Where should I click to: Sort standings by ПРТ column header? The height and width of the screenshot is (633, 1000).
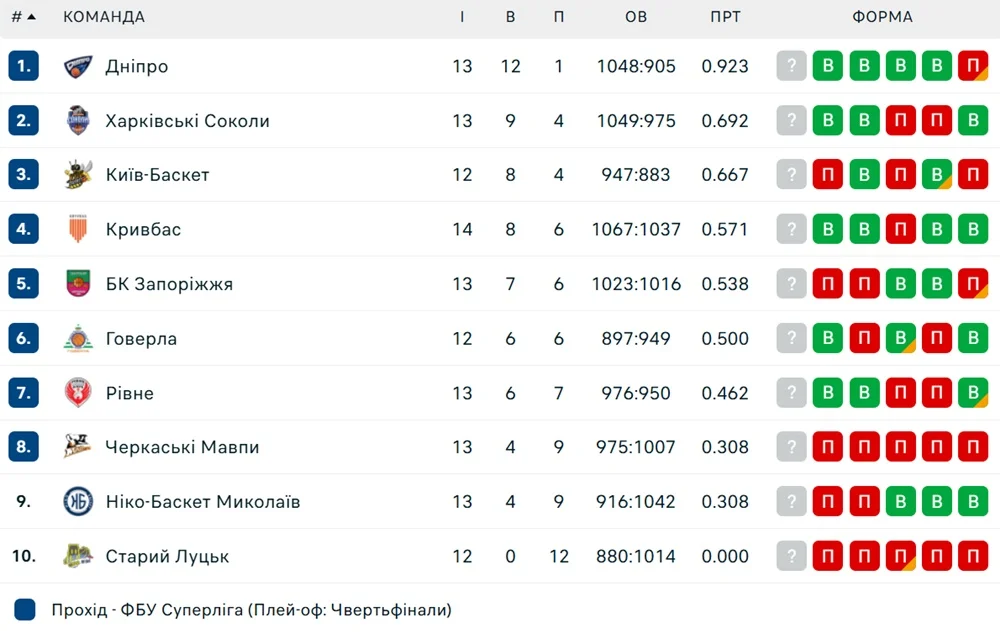pyautogui.click(x=725, y=17)
